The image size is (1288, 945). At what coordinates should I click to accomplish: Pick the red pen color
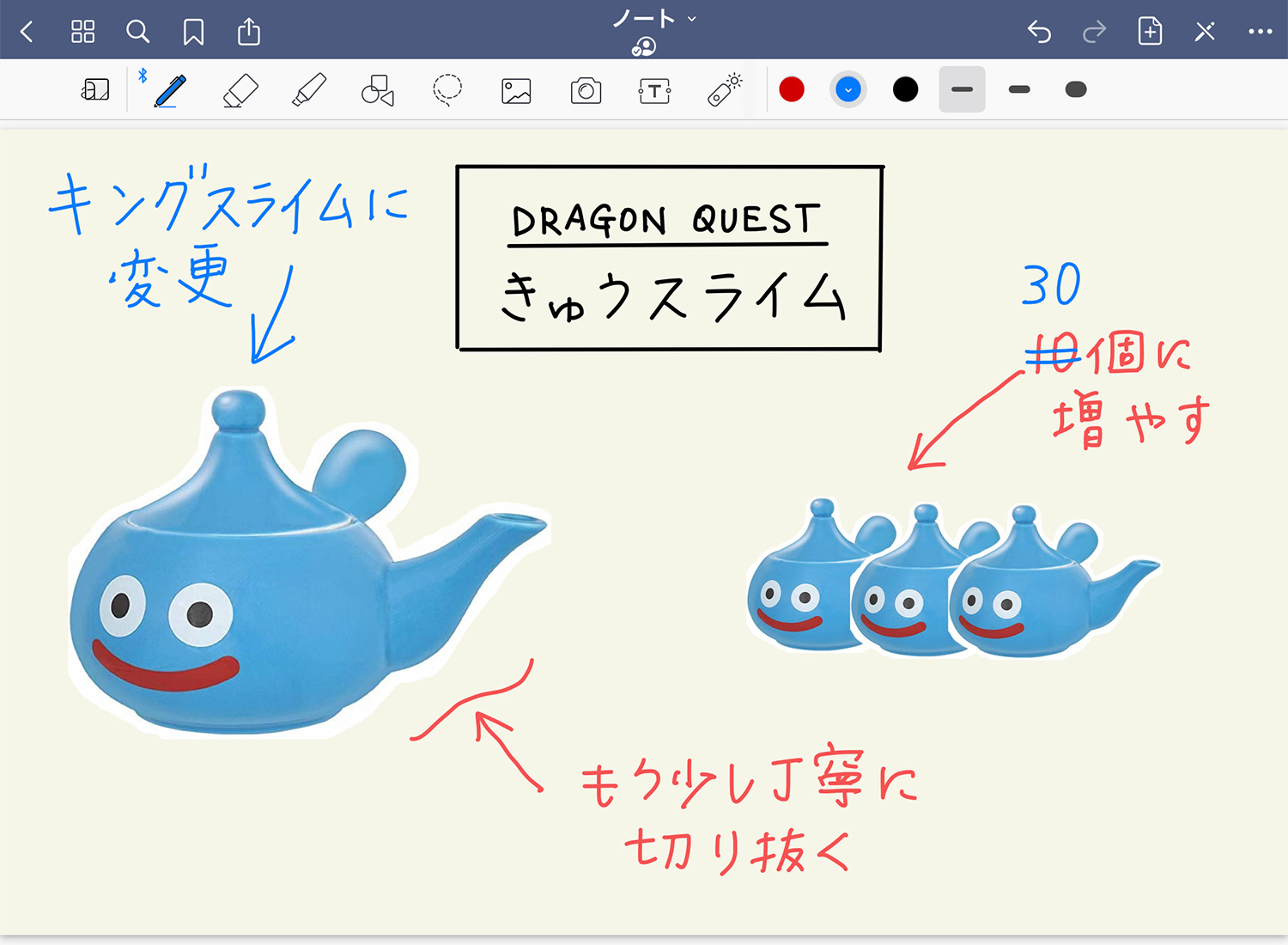click(x=792, y=89)
